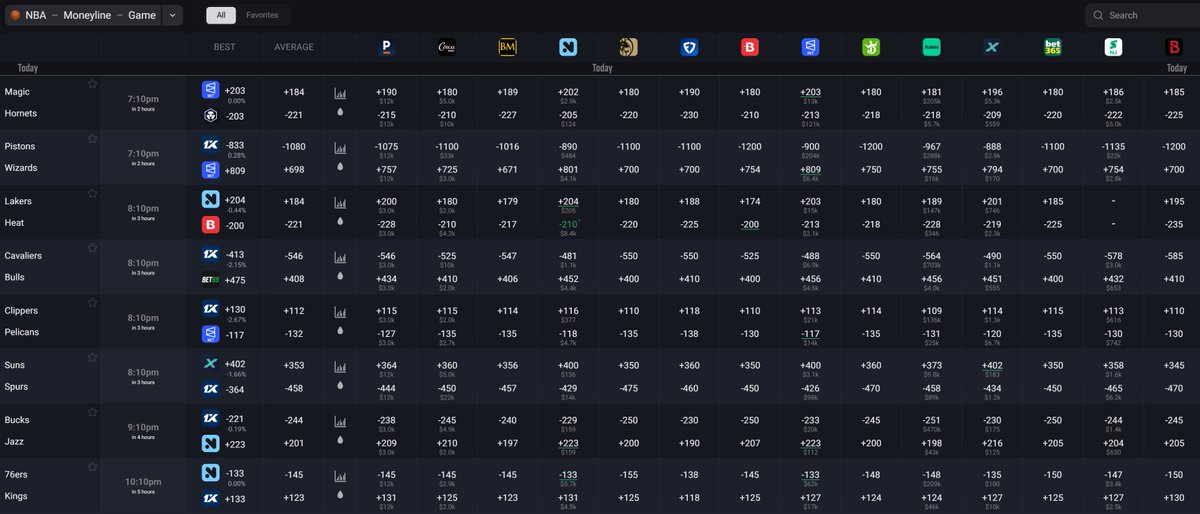Open the odds chart icon for 76ers vs Kings
The height and width of the screenshot is (514, 1200).
[x=340, y=476]
